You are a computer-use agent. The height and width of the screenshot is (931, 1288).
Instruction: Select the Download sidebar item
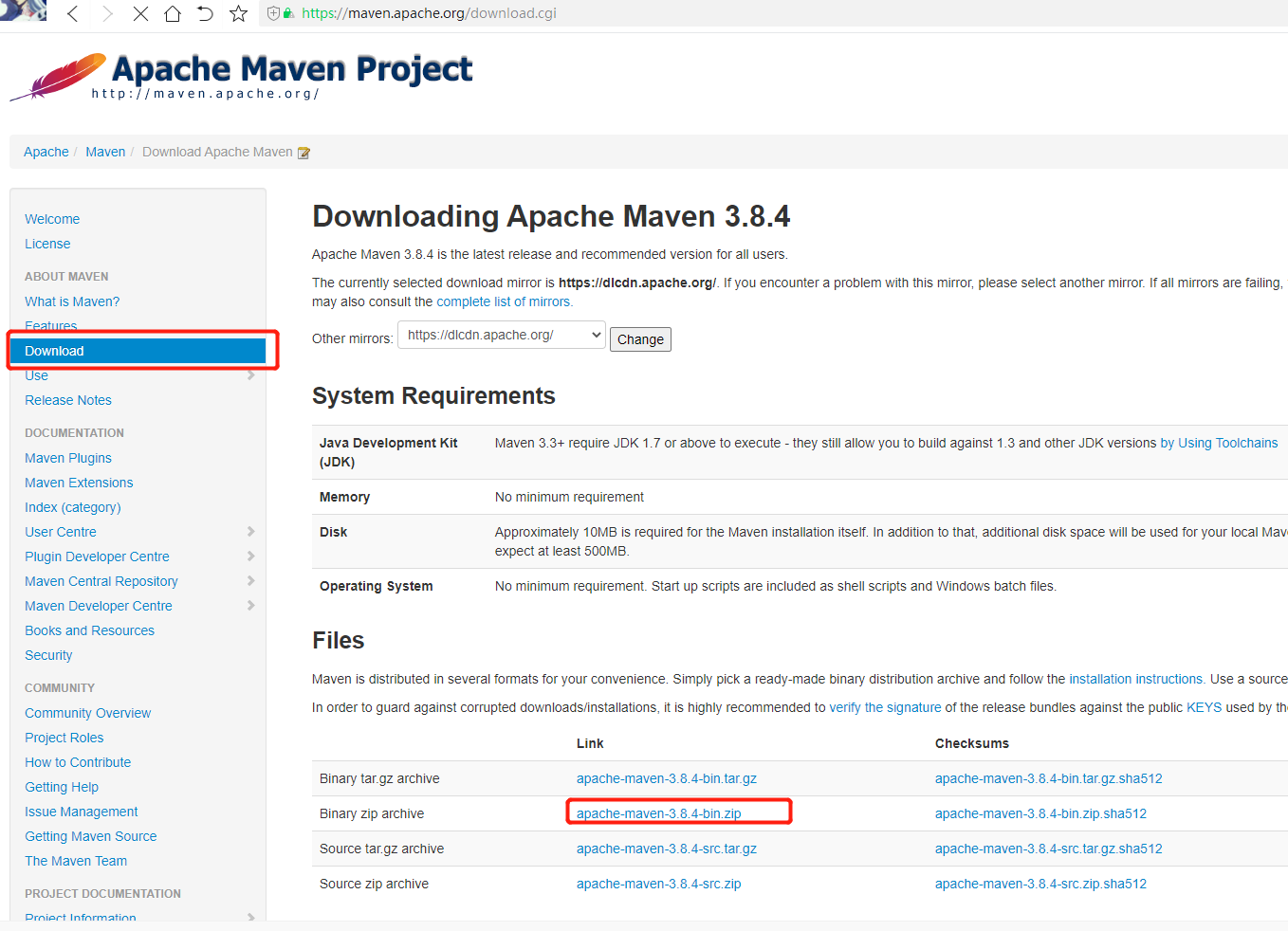[x=138, y=351]
